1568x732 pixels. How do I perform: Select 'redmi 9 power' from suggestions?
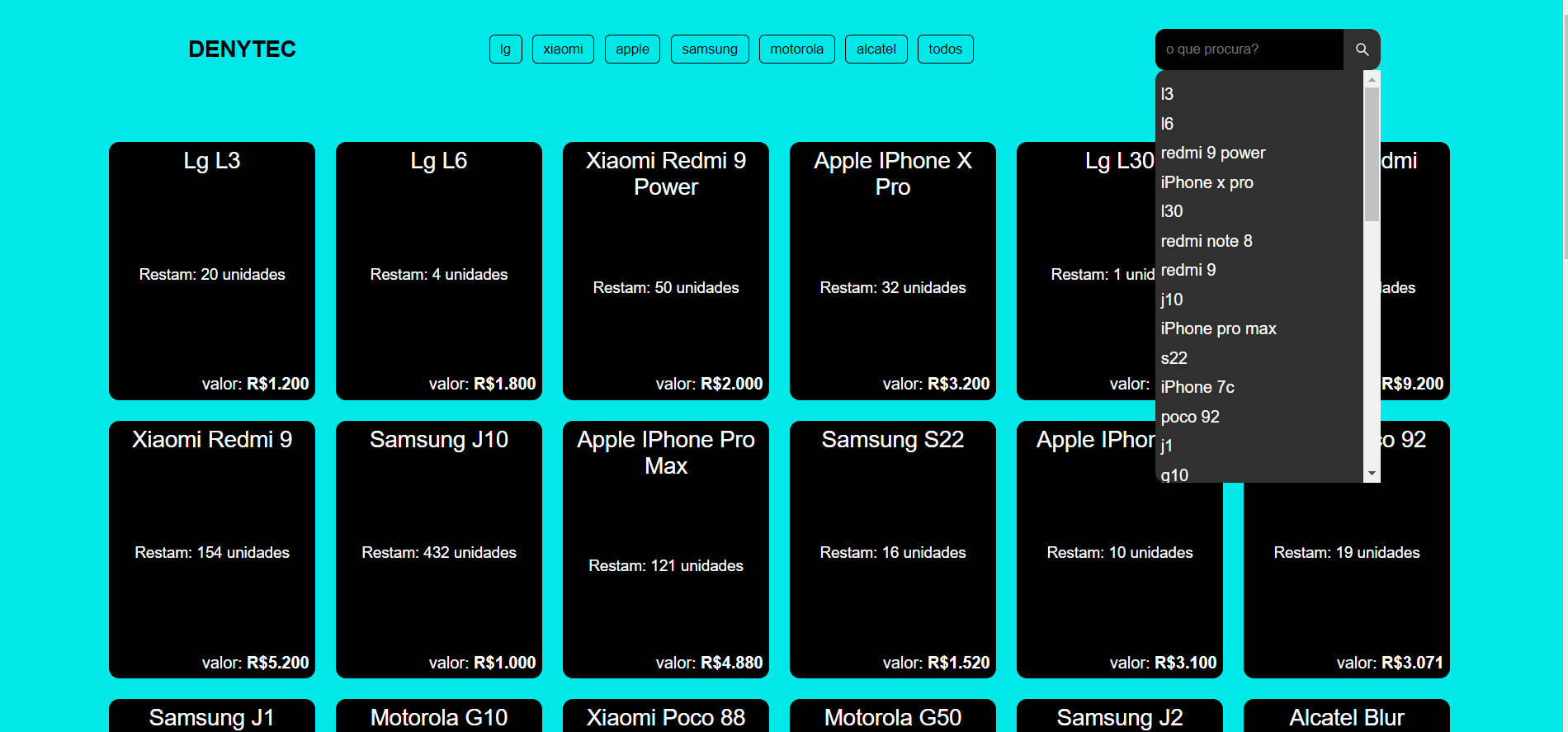[1212, 153]
